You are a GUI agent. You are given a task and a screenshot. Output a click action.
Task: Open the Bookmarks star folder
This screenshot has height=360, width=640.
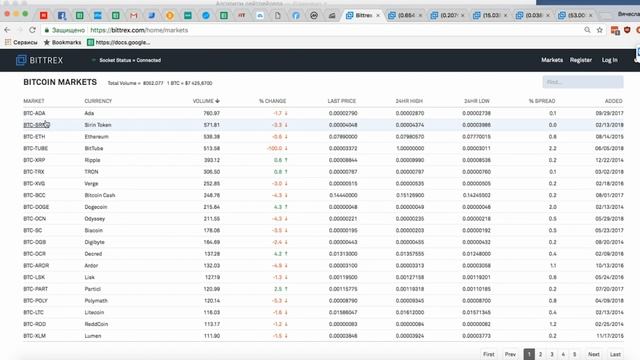point(62,42)
